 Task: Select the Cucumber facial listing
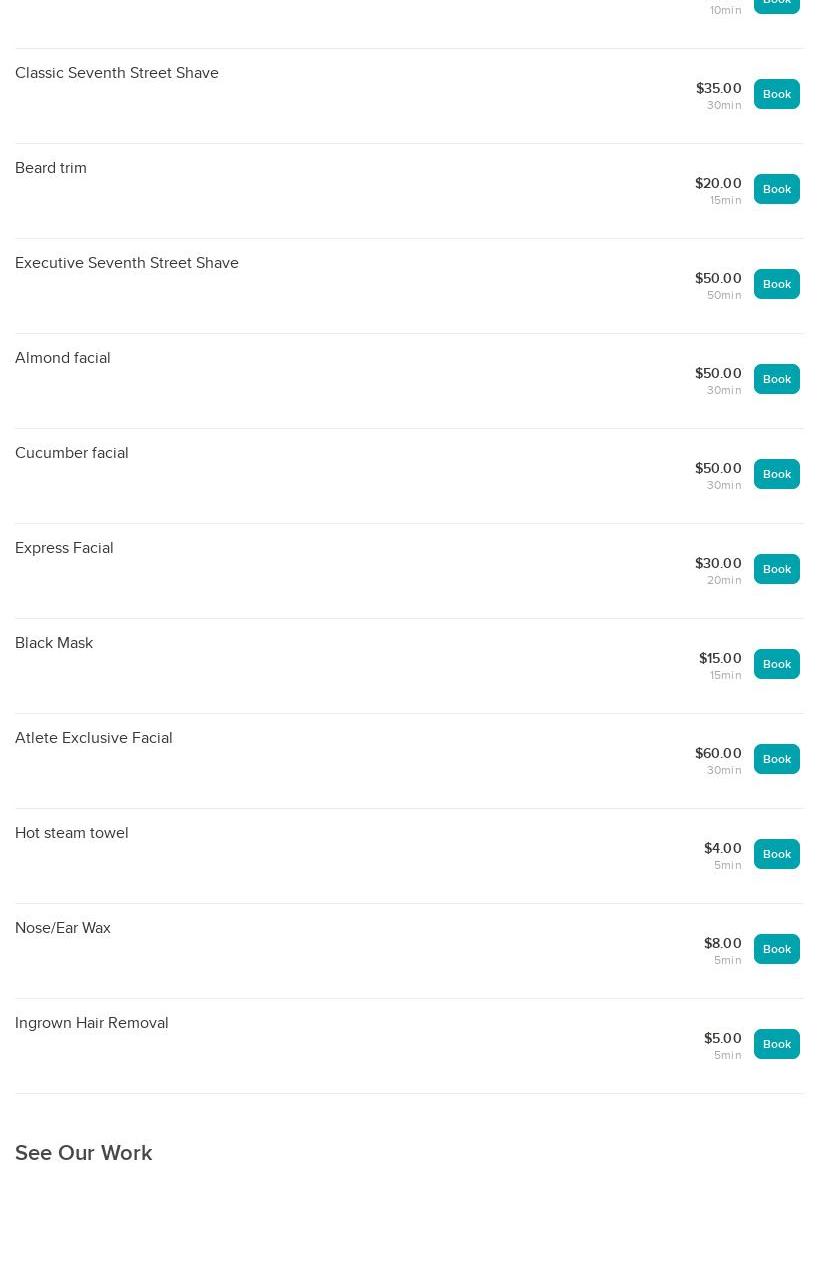pyautogui.click(x=72, y=453)
